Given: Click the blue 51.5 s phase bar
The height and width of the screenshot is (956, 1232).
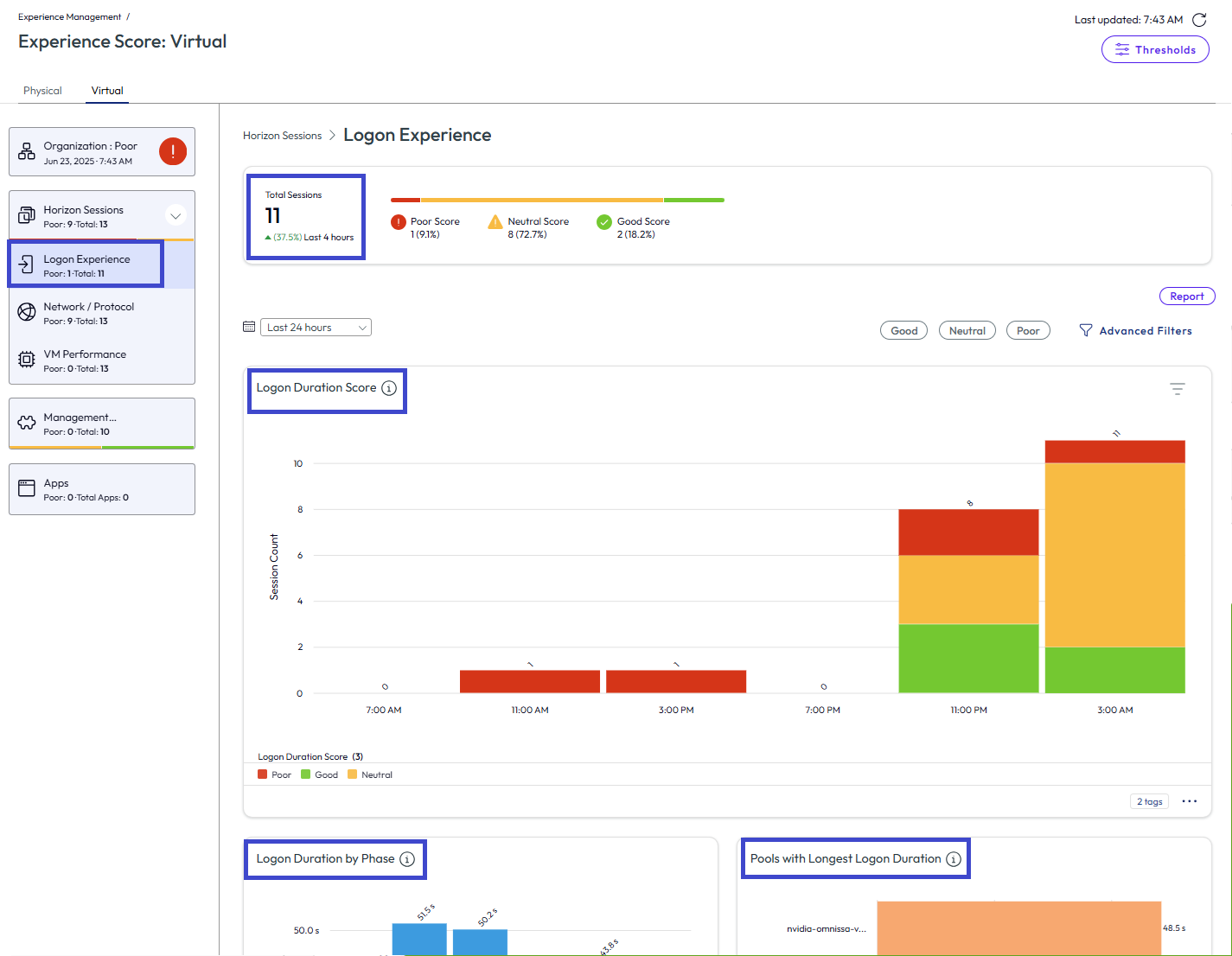Looking at the screenshot, I should [419, 940].
